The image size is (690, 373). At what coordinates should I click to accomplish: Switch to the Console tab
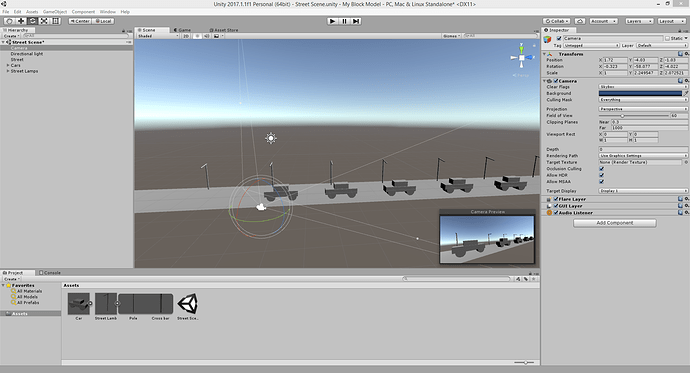[50, 273]
